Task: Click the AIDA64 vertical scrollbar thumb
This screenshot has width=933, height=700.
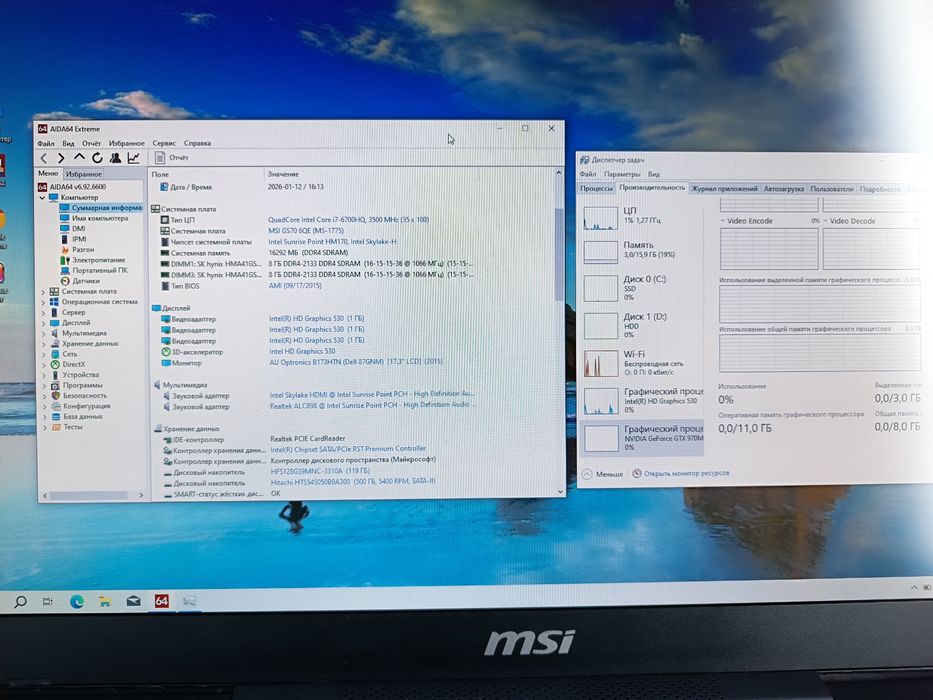Action: coord(558,253)
